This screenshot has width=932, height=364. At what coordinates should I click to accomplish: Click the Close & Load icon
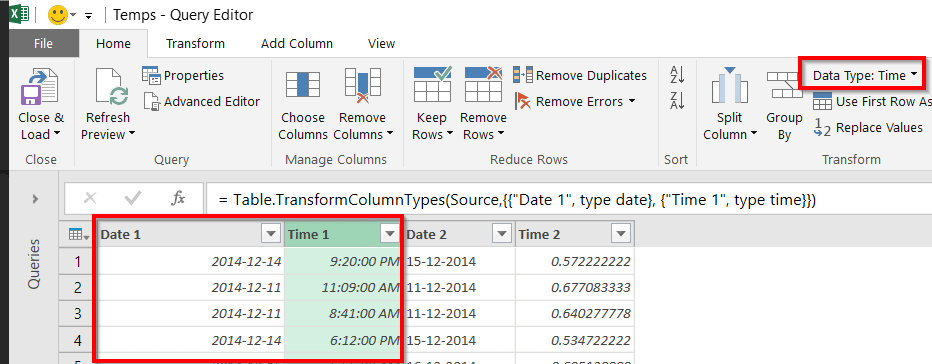(40, 87)
